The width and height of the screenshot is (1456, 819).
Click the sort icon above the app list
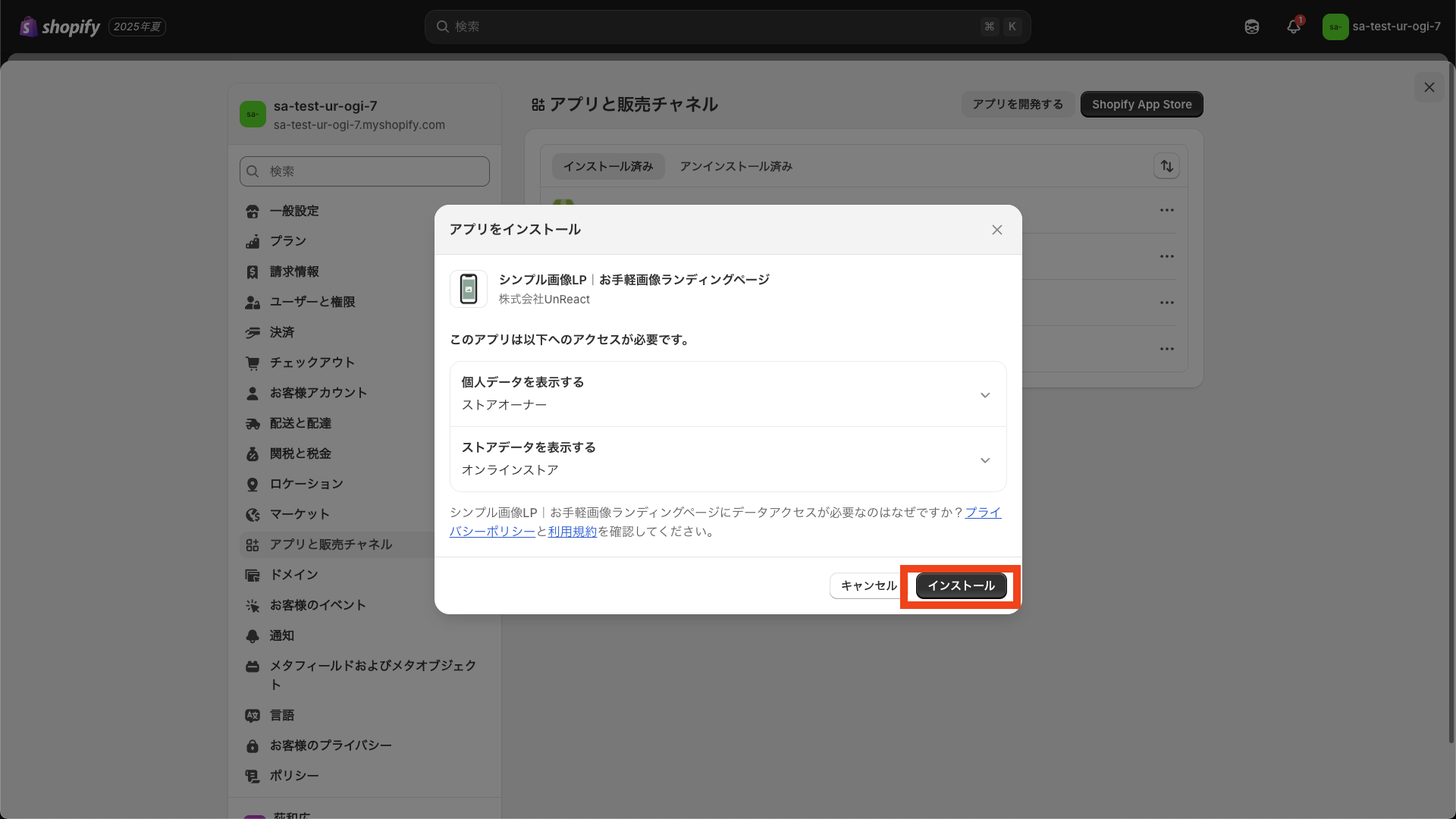[1167, 166]
